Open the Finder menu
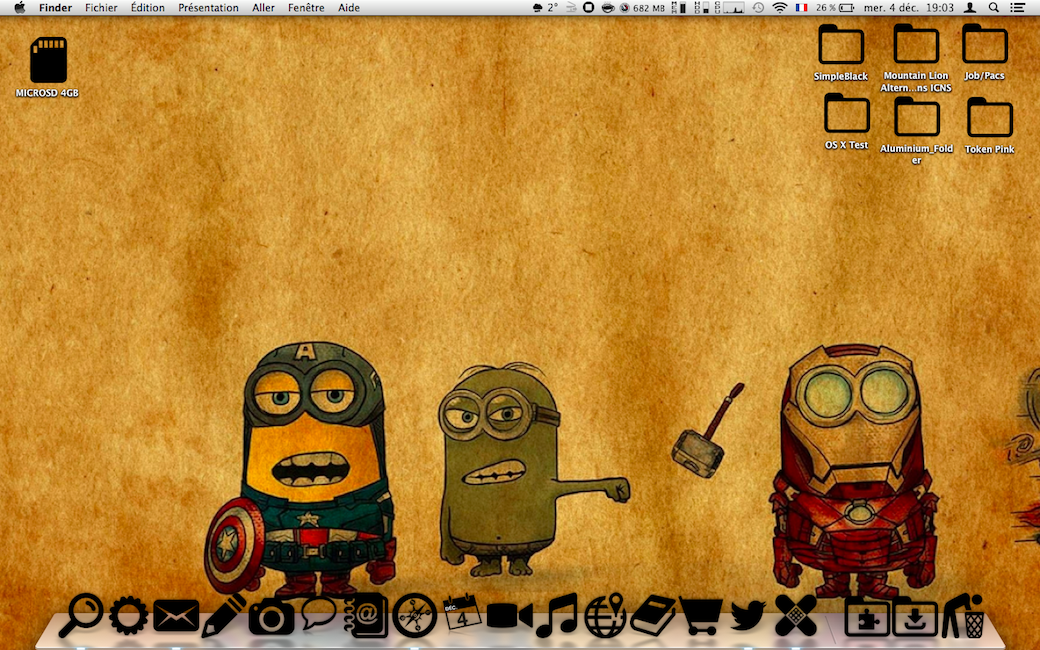The image size is (1040, 650). click(x=55, y=7)
